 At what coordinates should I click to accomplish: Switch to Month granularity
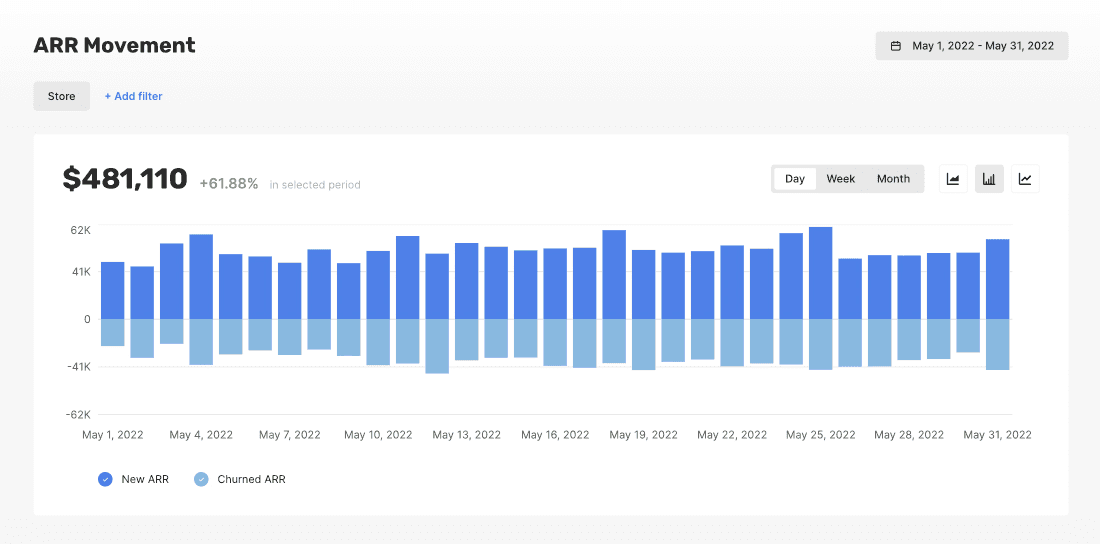click(x=893, y=179)
